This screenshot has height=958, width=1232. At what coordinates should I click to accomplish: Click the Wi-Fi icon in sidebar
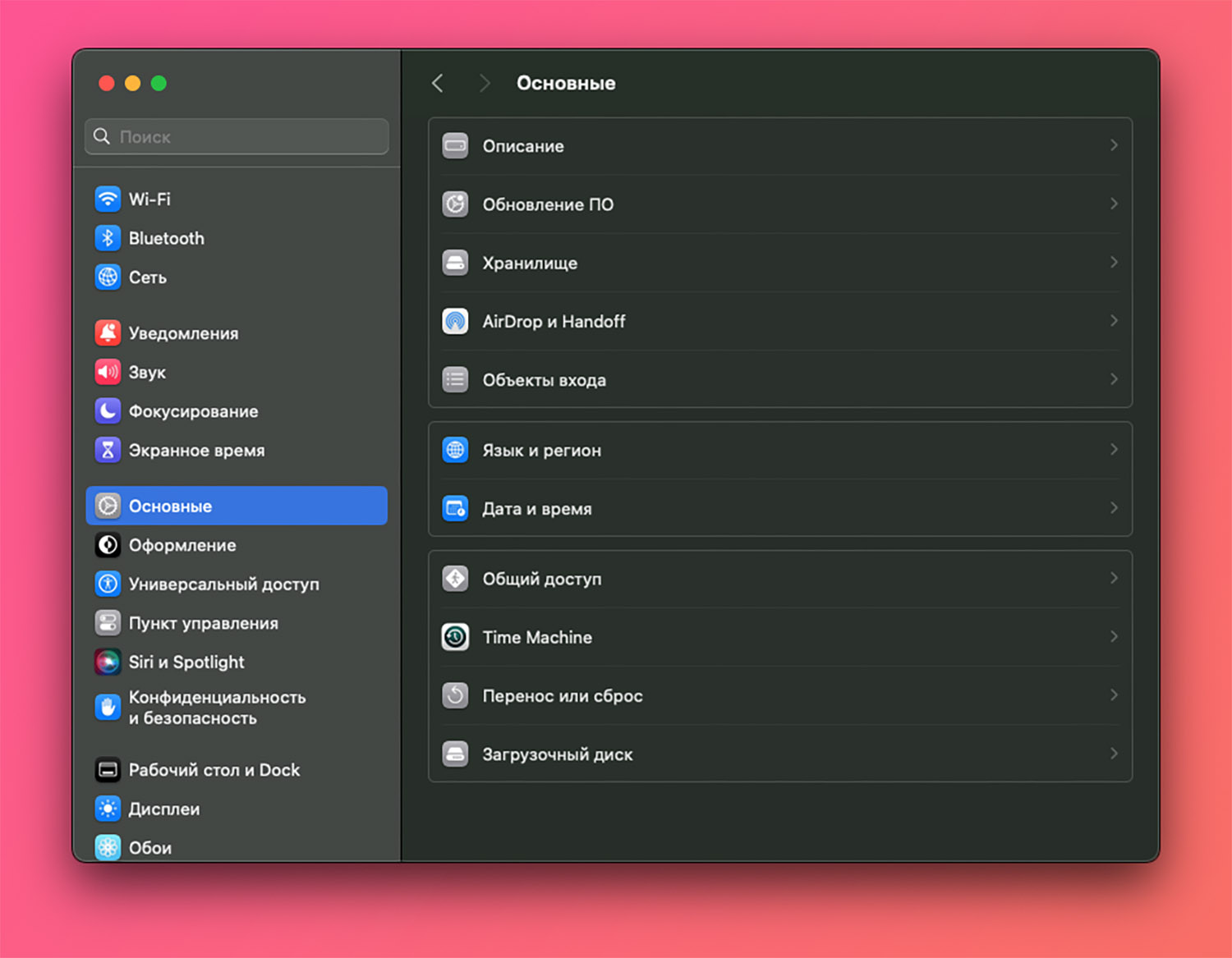click(108, 199)
